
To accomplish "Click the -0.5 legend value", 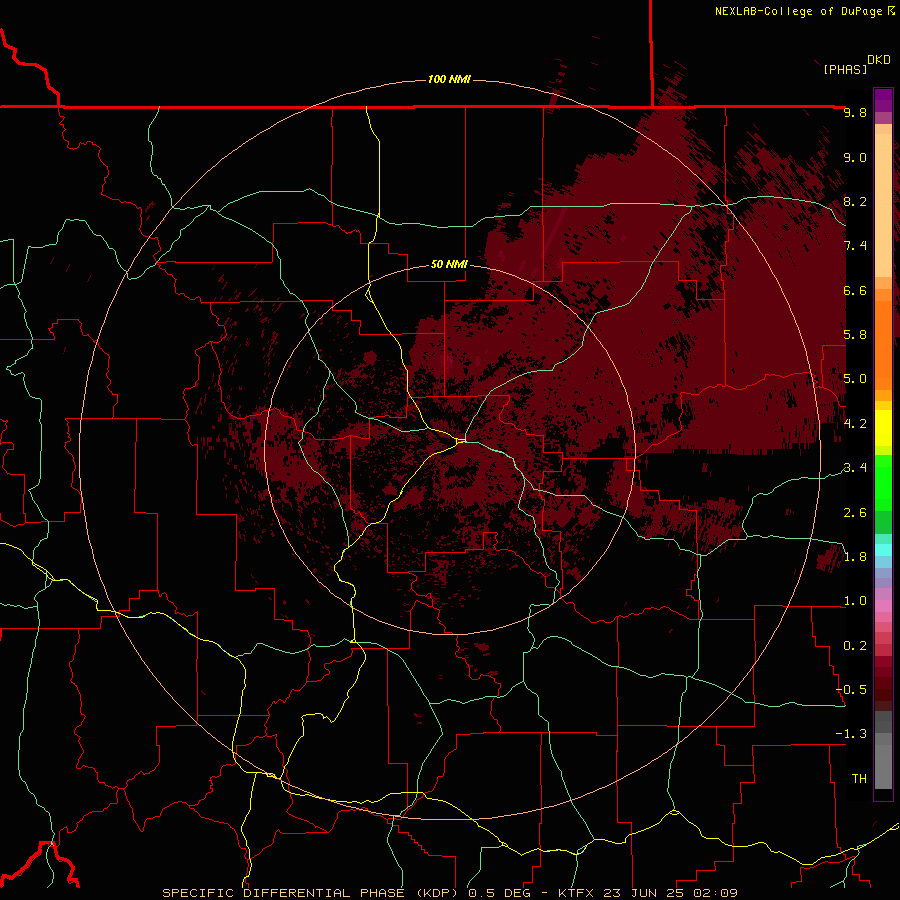I will coord(851,690).
